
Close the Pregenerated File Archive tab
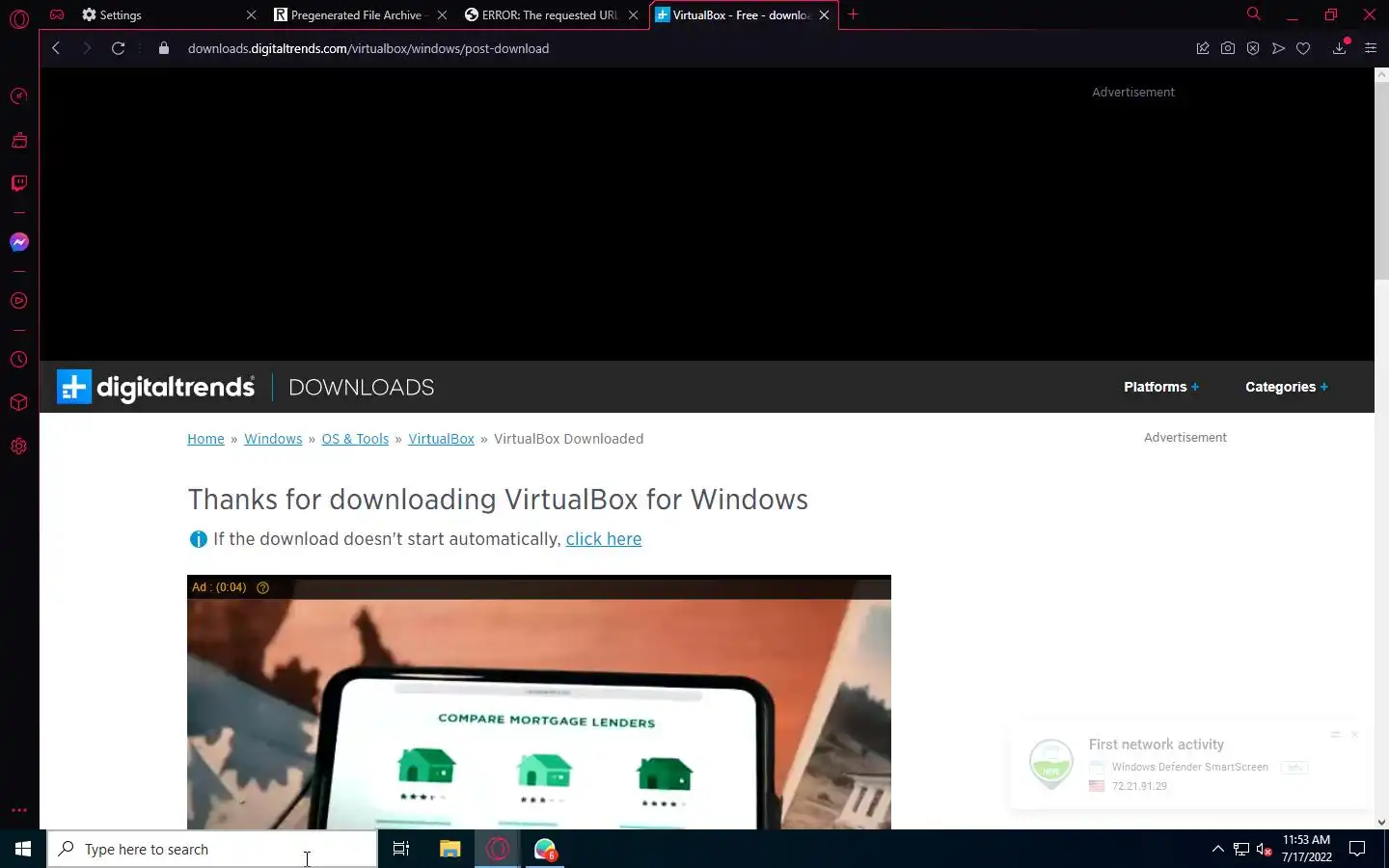coord(442,14)
